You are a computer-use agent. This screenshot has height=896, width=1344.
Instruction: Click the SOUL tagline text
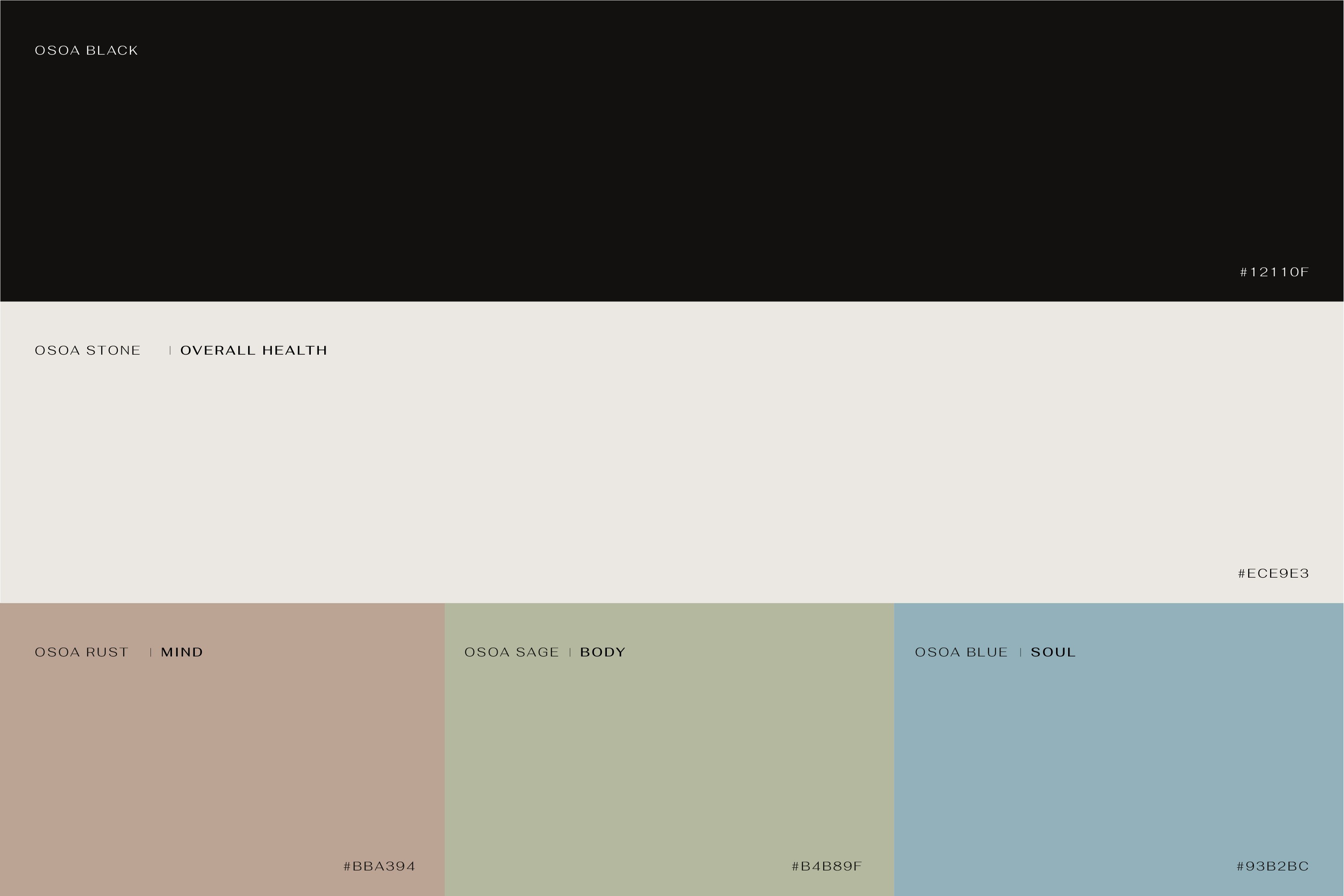(x=1052, y=652)
